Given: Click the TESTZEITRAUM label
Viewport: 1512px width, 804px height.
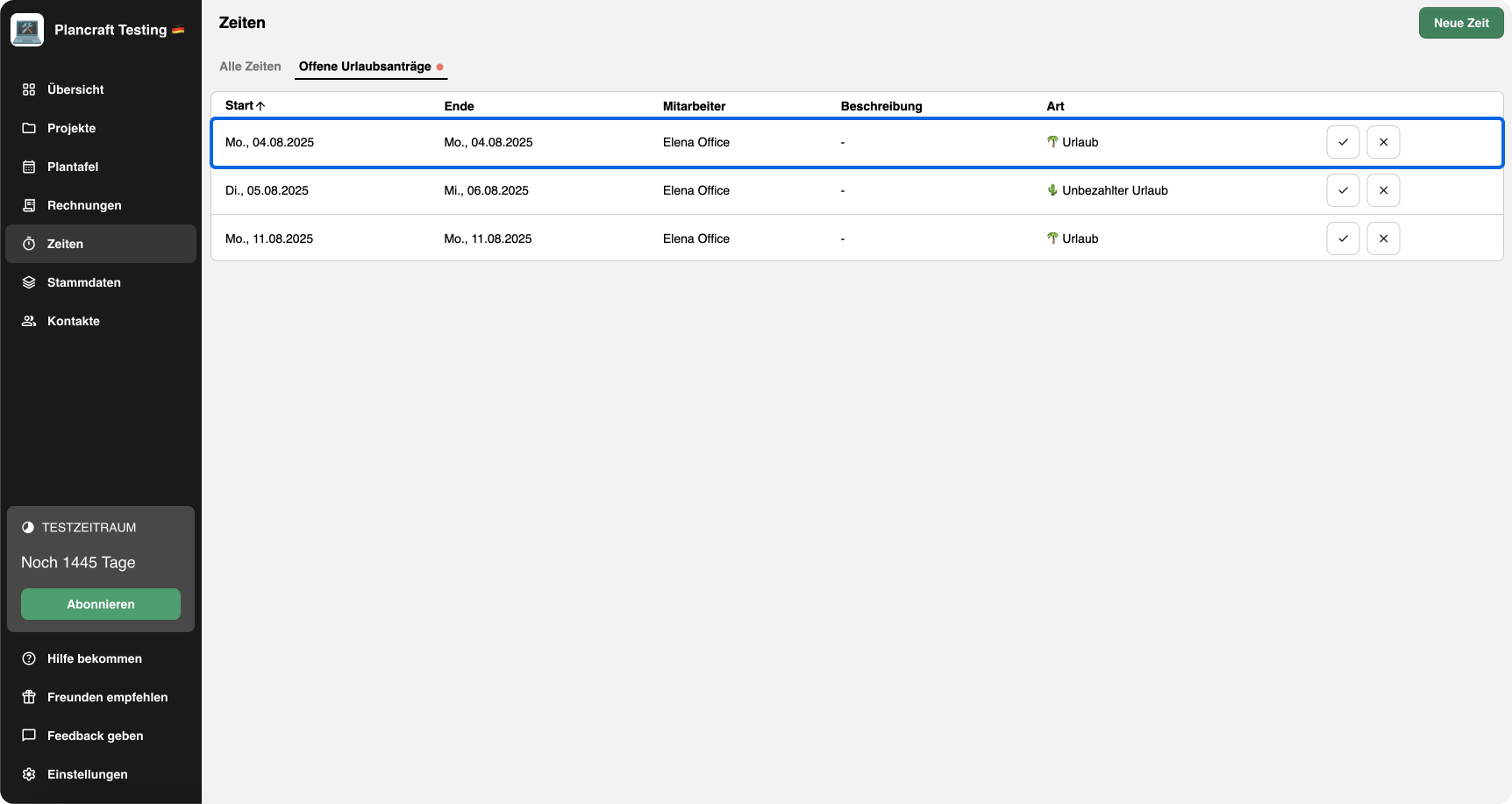Looking at the screenshot, I should point(89,527).
